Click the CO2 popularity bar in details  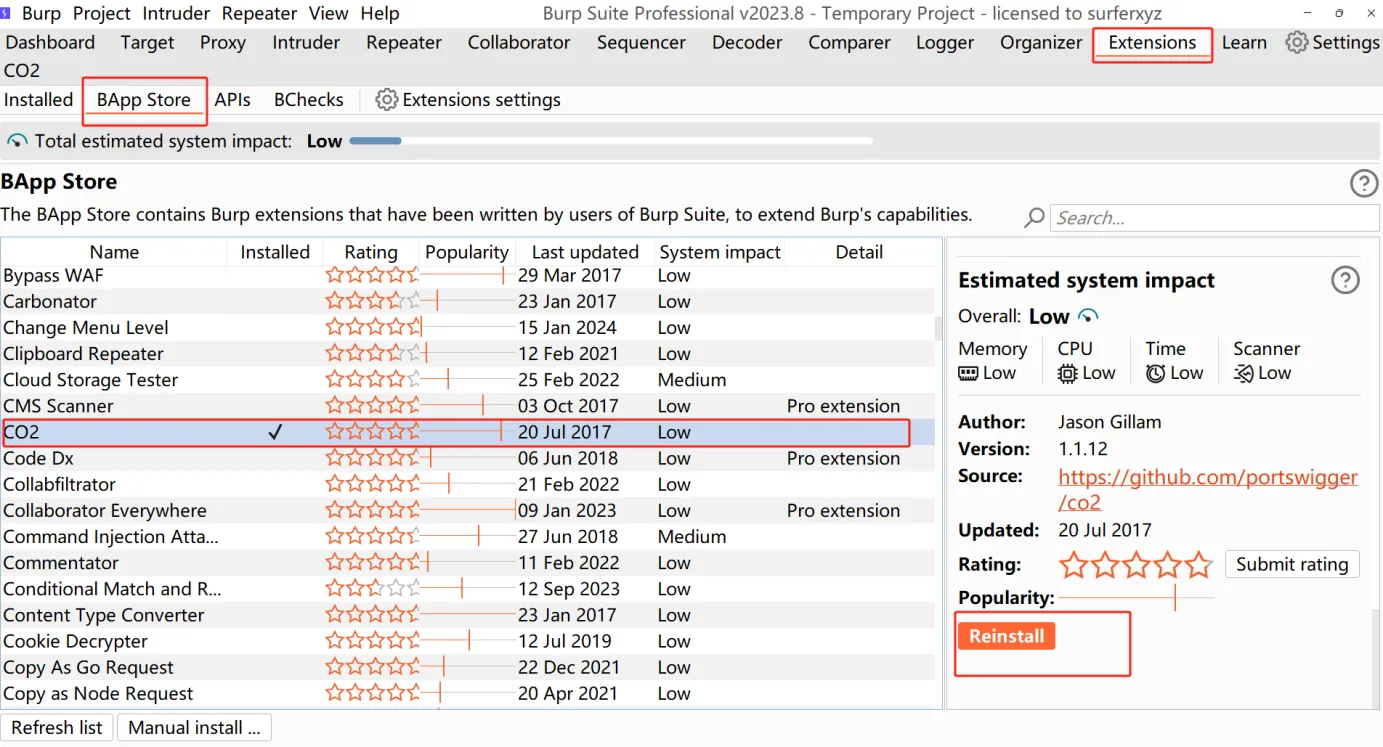click(1136, 598)
